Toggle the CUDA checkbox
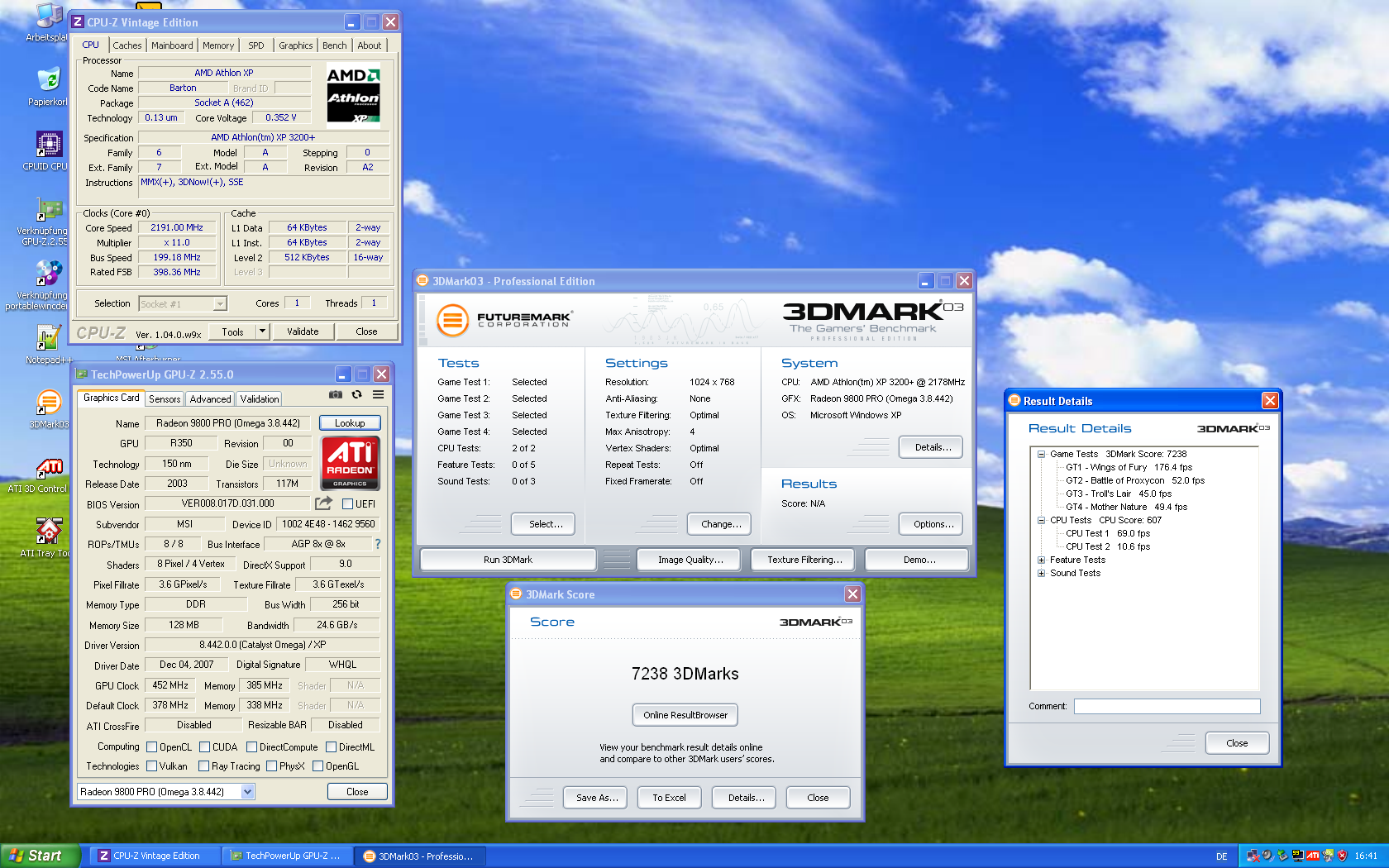This screenshot has height=868, width=1389. click(x=204, y=746)
